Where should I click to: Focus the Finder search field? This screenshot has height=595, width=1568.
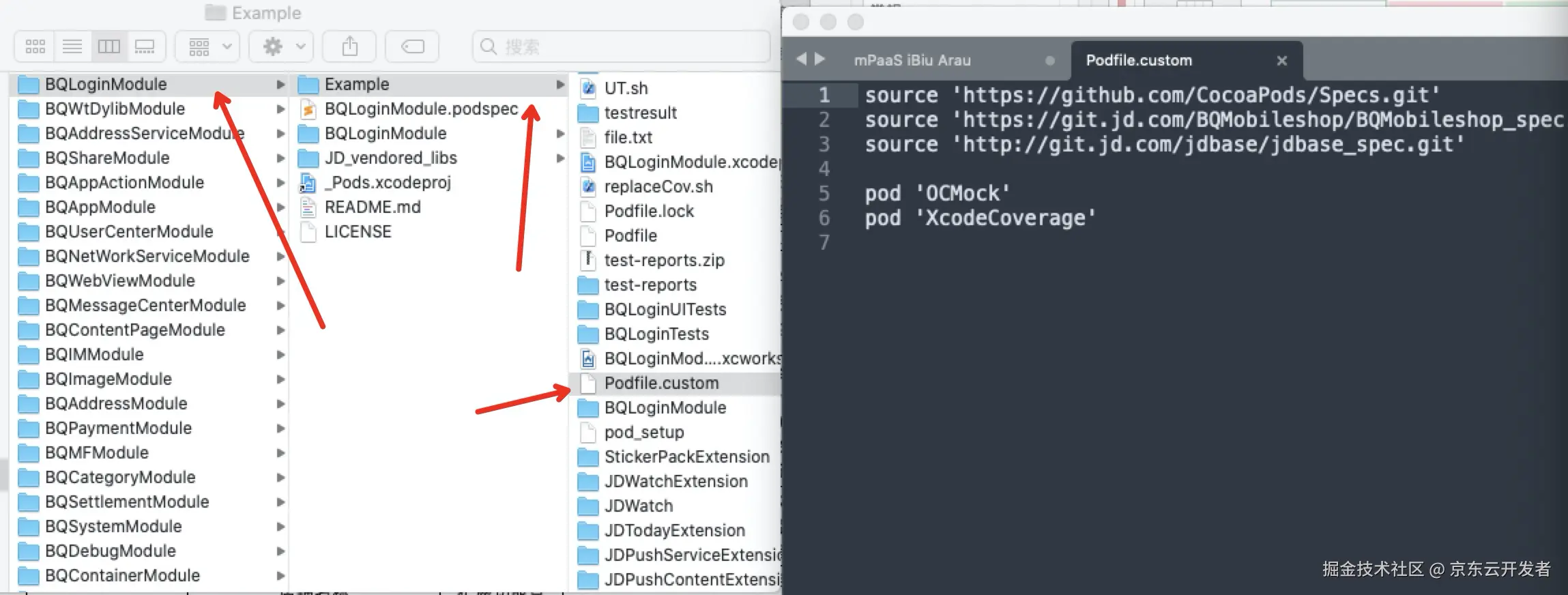tap(621, 46)
